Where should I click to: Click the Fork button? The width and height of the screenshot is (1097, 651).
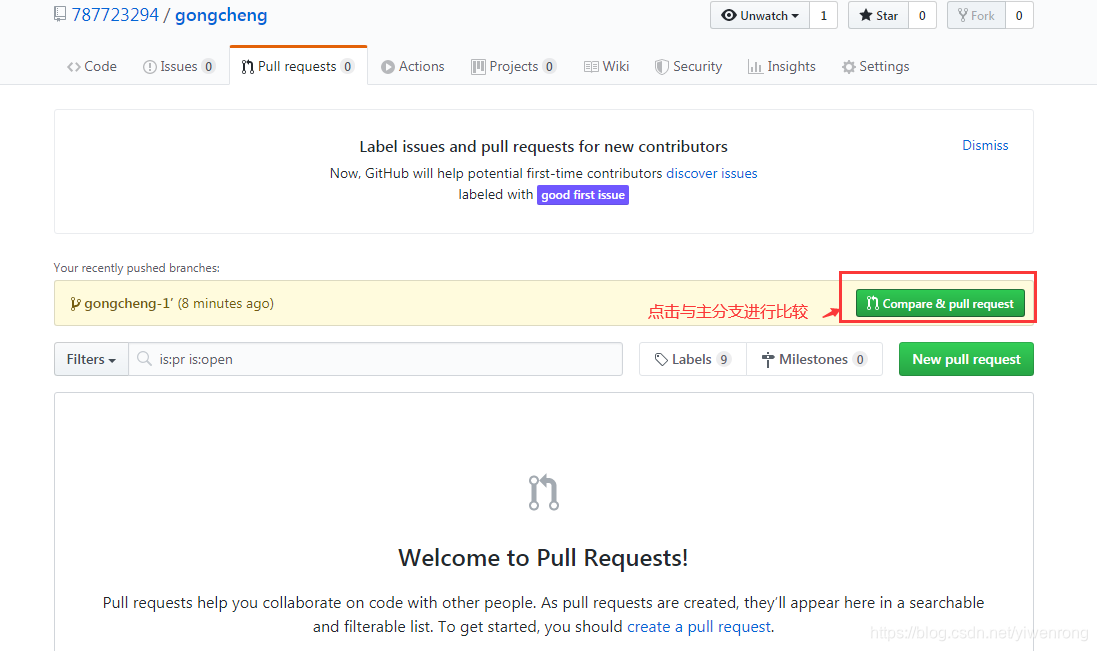(976, 15)
